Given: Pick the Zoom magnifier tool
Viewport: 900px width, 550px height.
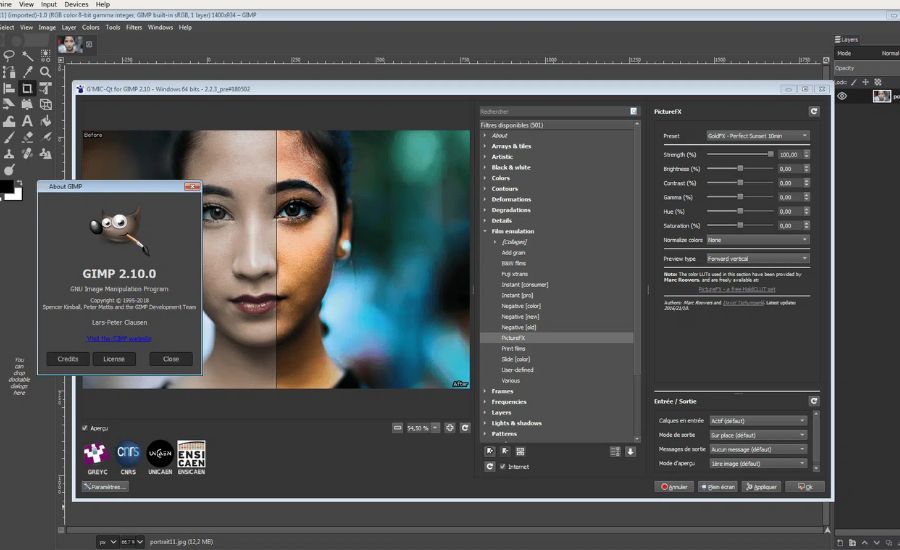Looking at the screenshot, I should point(46,72).
